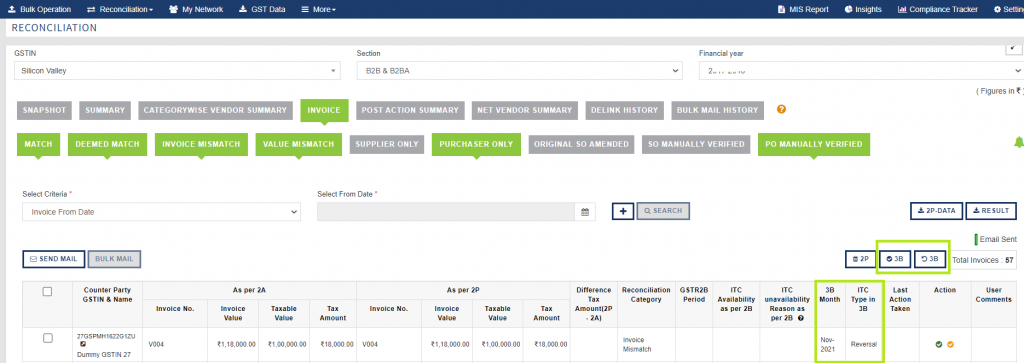
Task: Expand the Reconciliation menu in the top bar
Action: (x=120, y=9)
